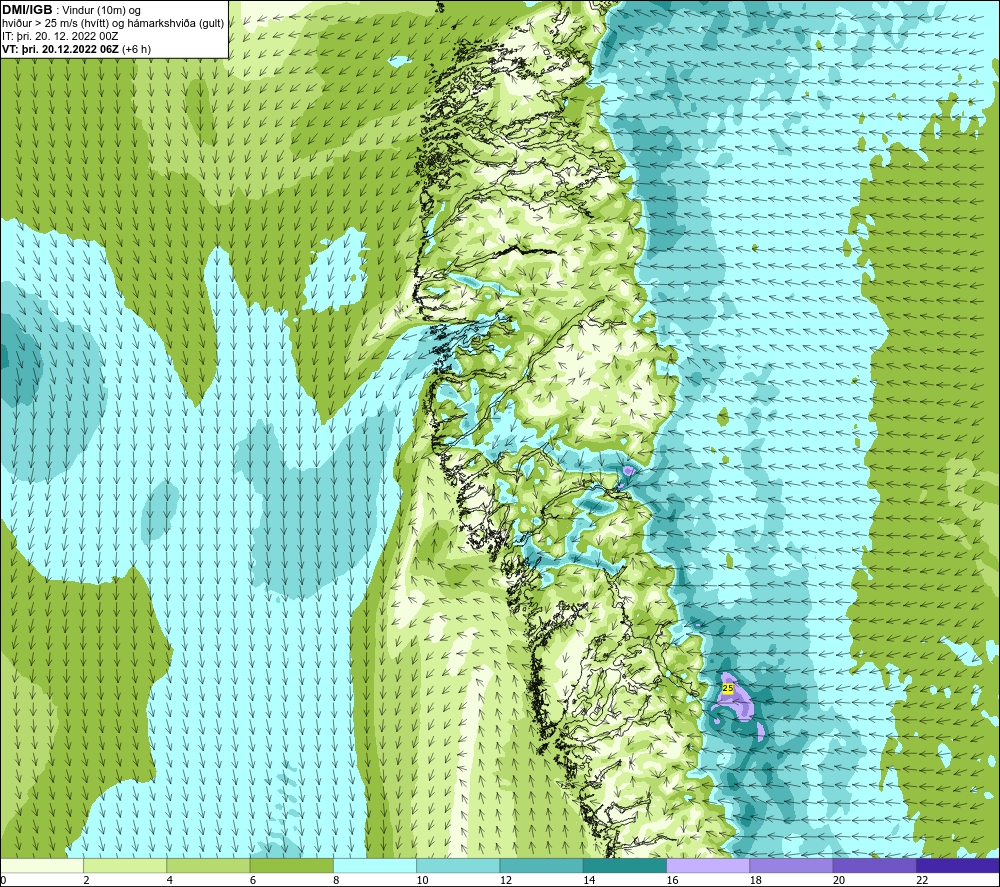Select the 20–22 m/s violet swatch
1000x887 pixels.
pos(874,865)
